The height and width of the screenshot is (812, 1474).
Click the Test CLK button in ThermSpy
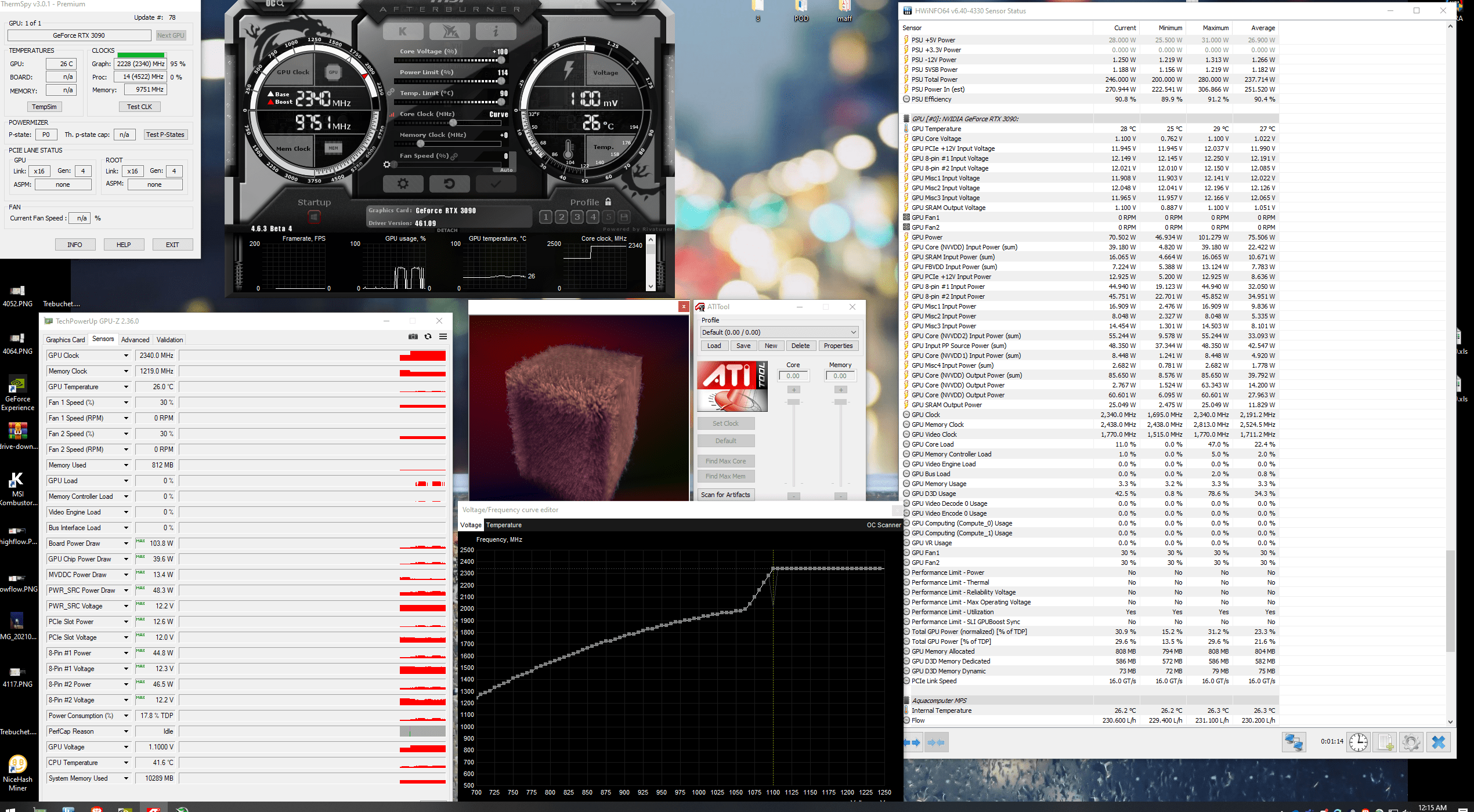[x=139, y=107]
